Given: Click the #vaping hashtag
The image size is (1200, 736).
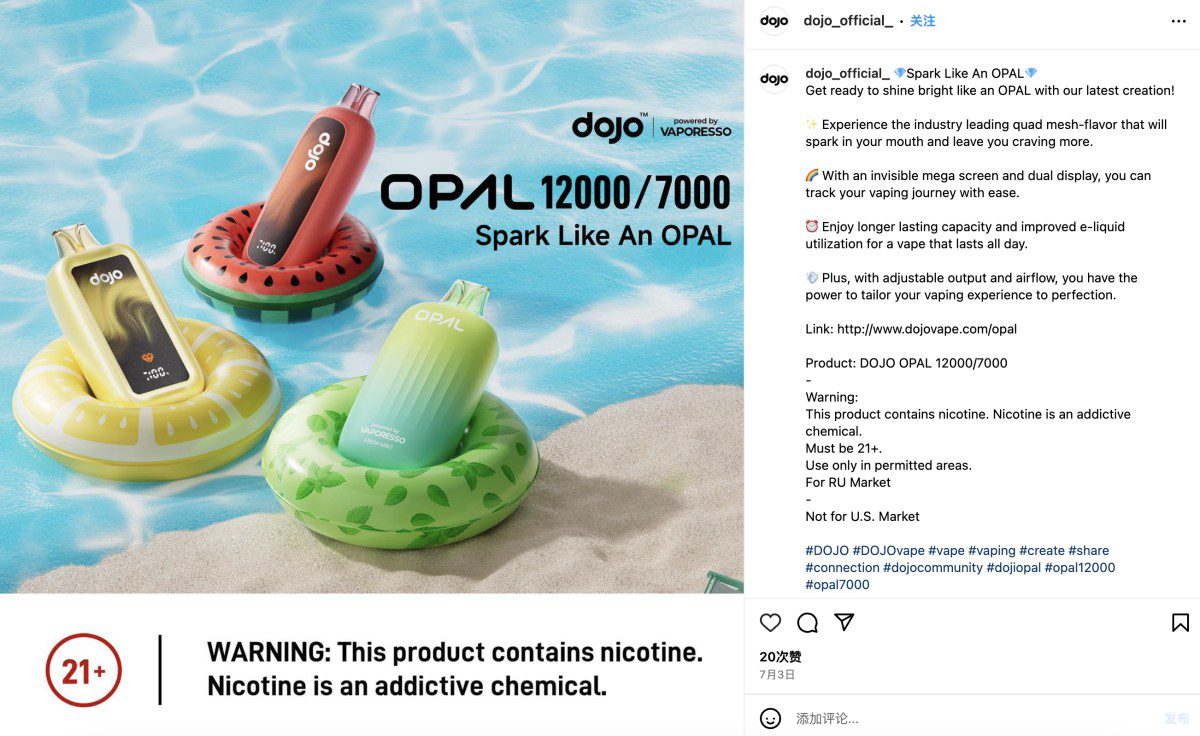Looking at the screenshot, I should pos(992,551).
